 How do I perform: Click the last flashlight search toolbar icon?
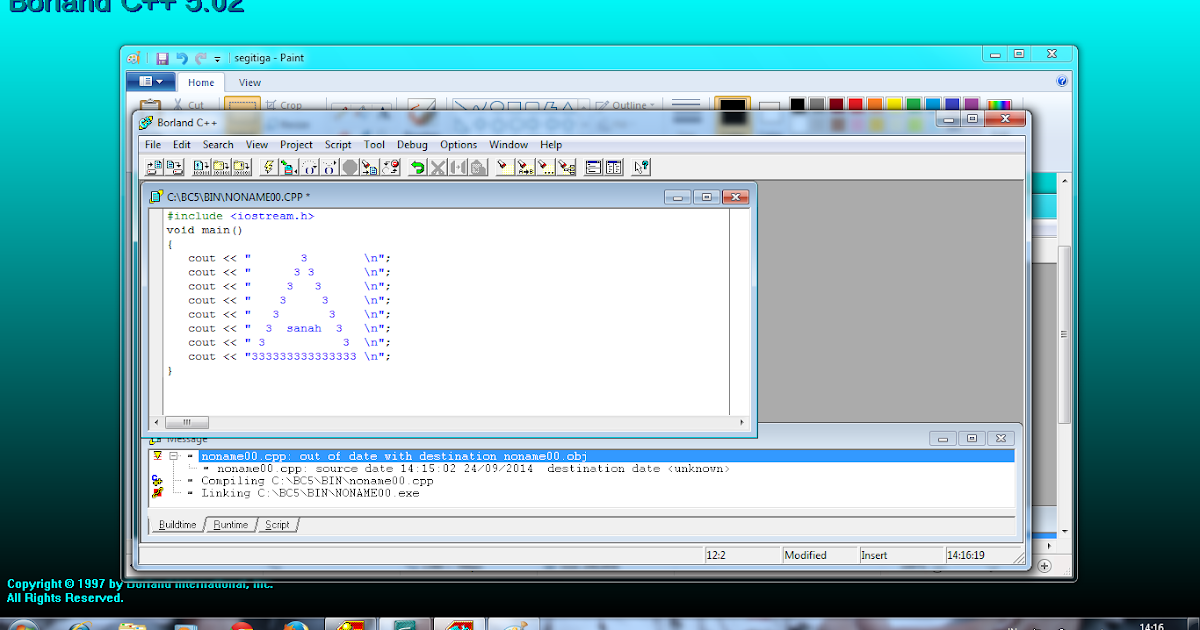coord(566,167)
